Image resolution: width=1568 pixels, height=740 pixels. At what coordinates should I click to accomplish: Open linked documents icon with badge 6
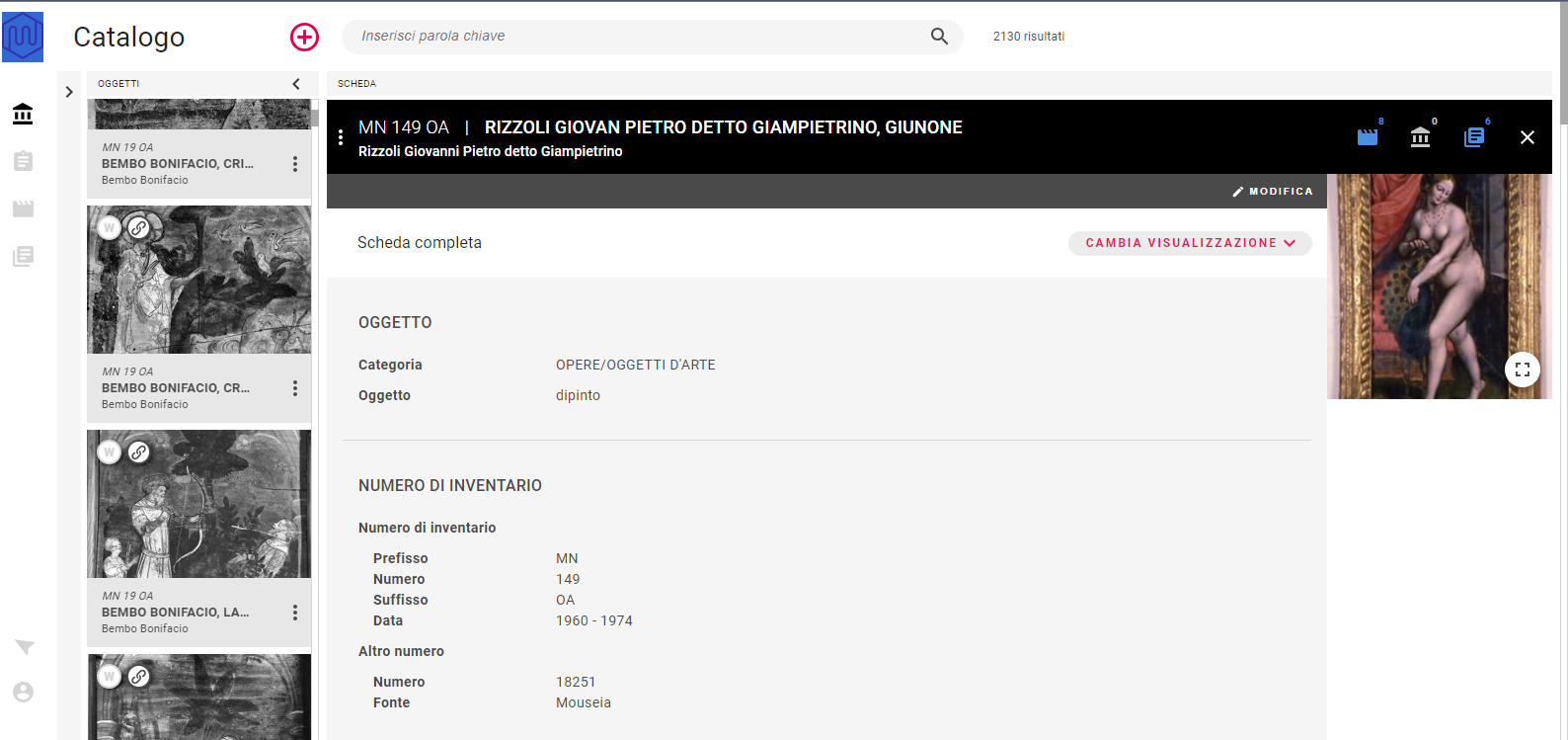coord(1474,136)
